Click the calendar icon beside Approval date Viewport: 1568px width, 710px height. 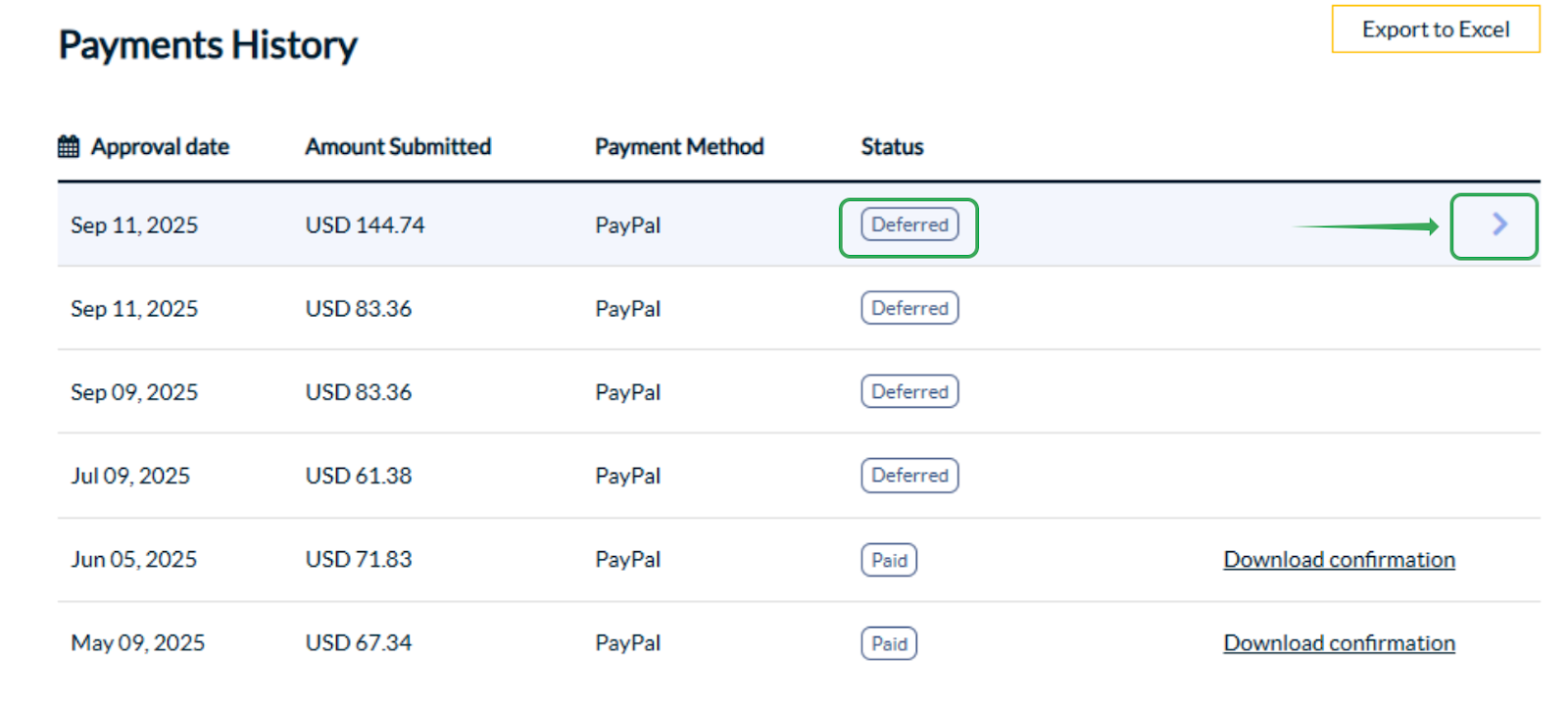69,147
